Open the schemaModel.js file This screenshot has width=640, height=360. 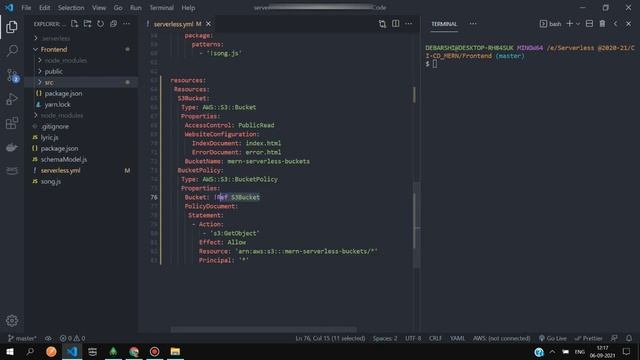pos(81,160)
